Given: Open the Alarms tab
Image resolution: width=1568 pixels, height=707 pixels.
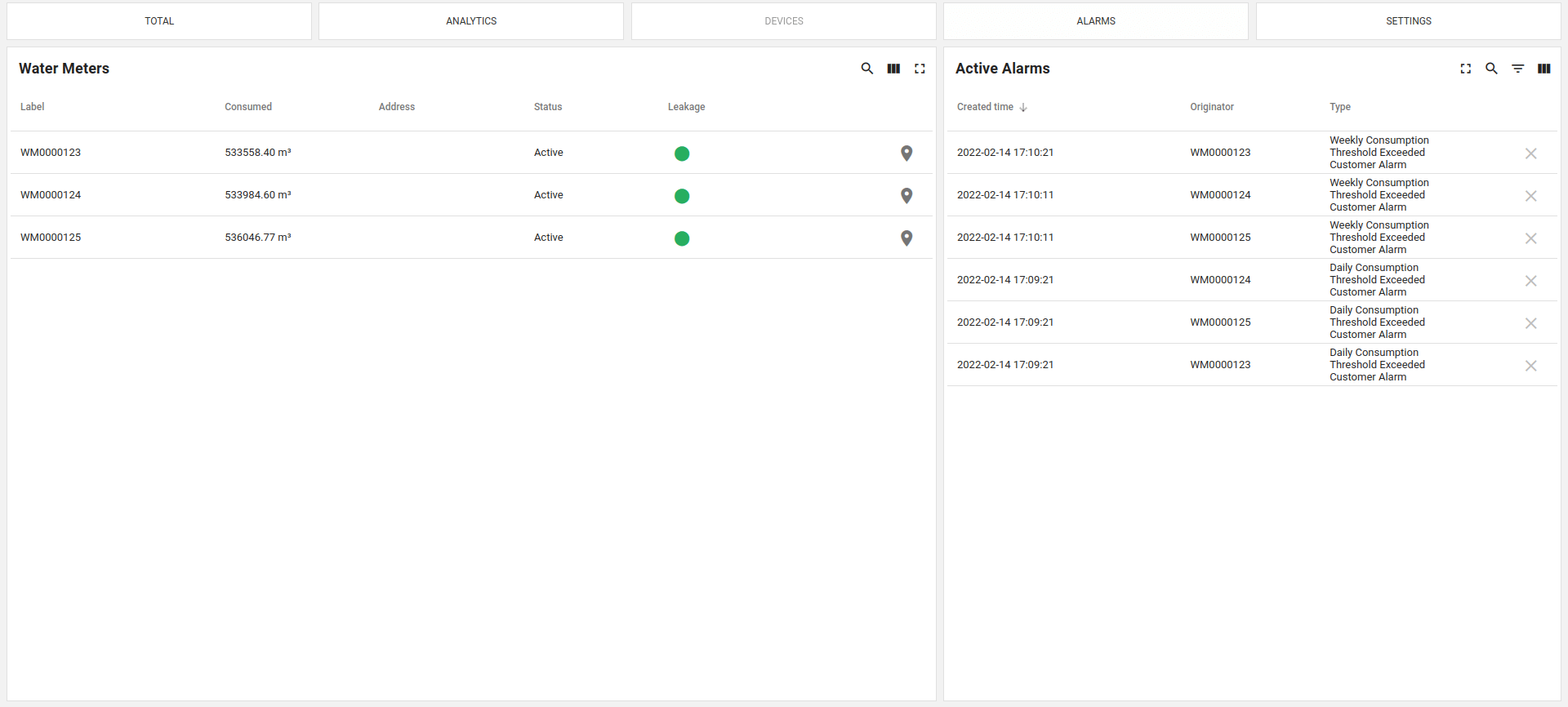Looking at the screenshot, I should tap(1095, 21).
